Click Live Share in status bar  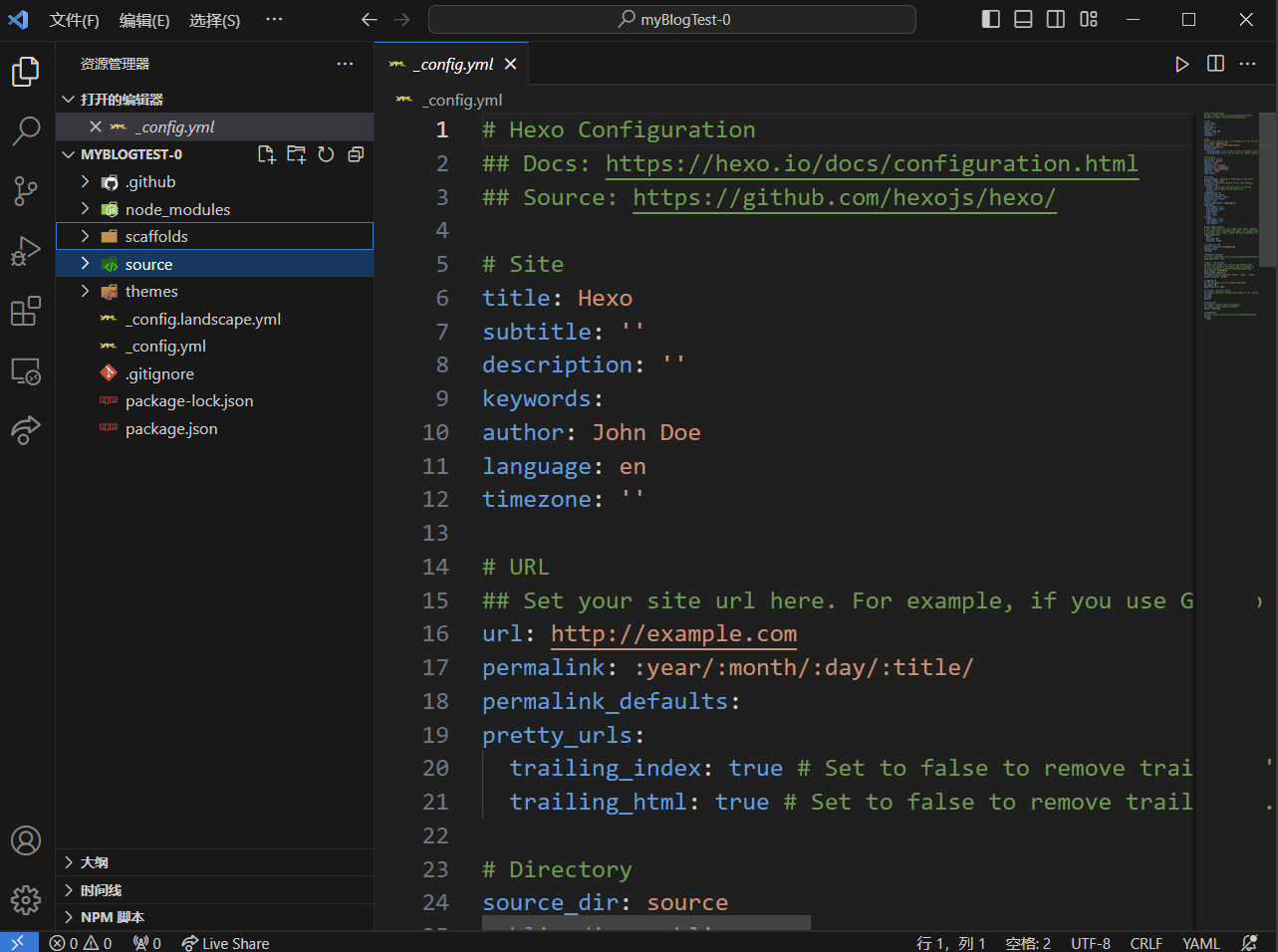click(225, 943)
